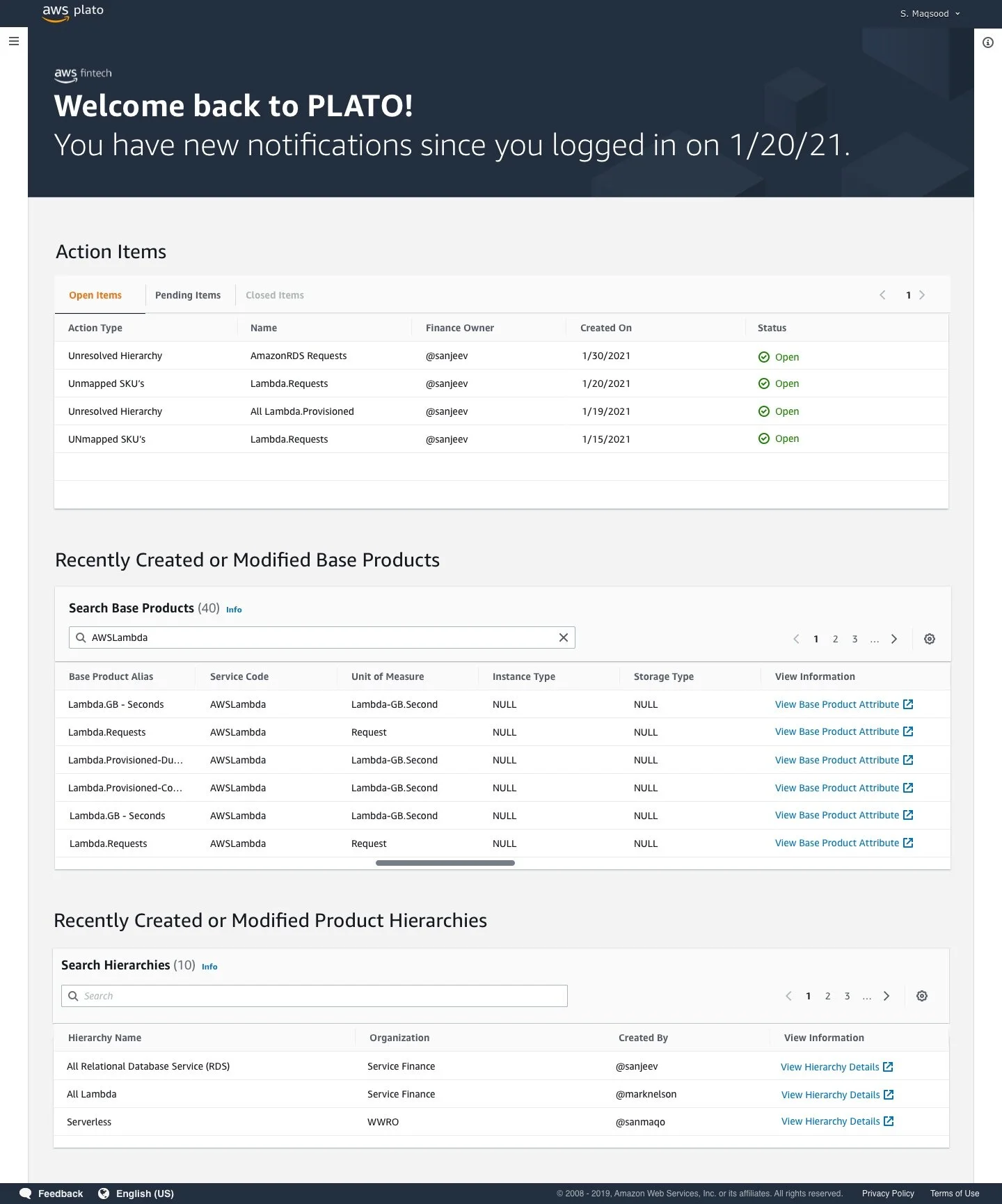Expand the S. Maqsood user dropdown
1002x1204 pixels.
click(x=930, y=13)
